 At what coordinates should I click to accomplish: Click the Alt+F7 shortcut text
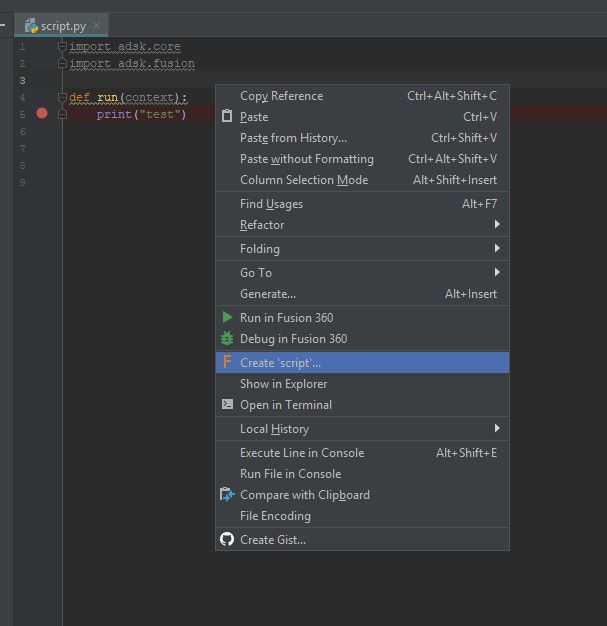click(x=479, y=204)
